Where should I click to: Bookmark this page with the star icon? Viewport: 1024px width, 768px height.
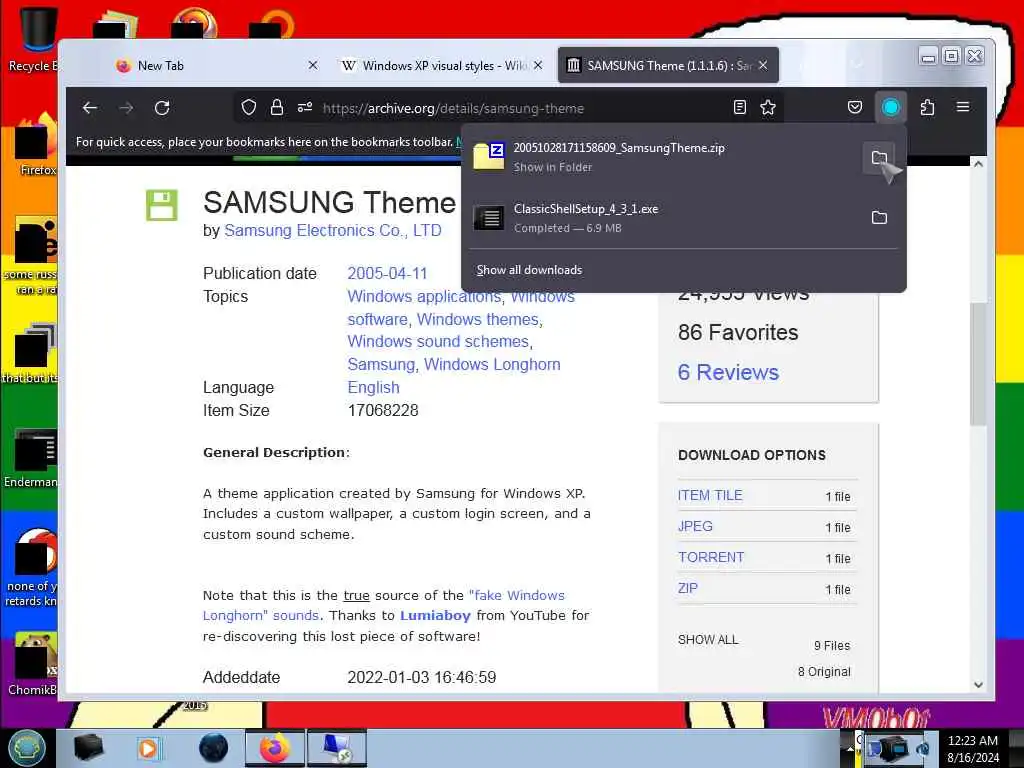tap(768, 108)
